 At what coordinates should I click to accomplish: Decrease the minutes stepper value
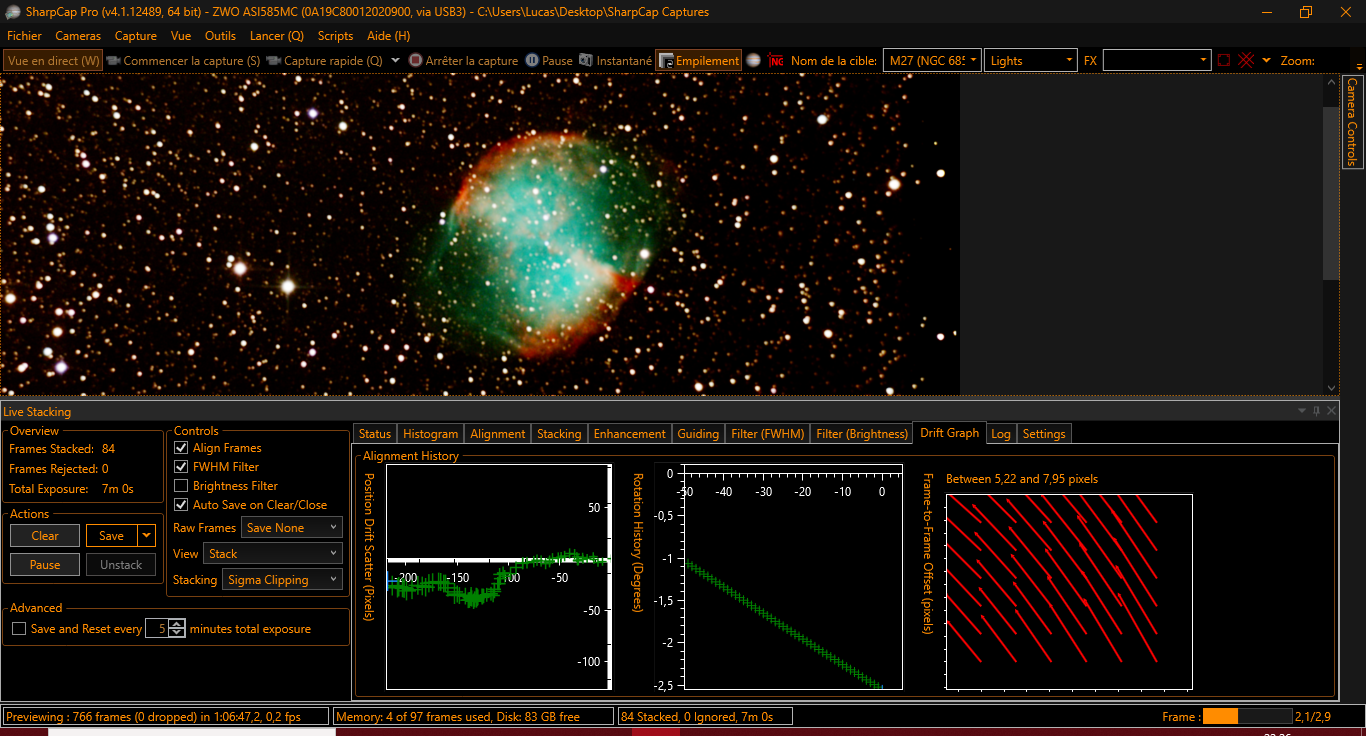[x=177, y=634]
